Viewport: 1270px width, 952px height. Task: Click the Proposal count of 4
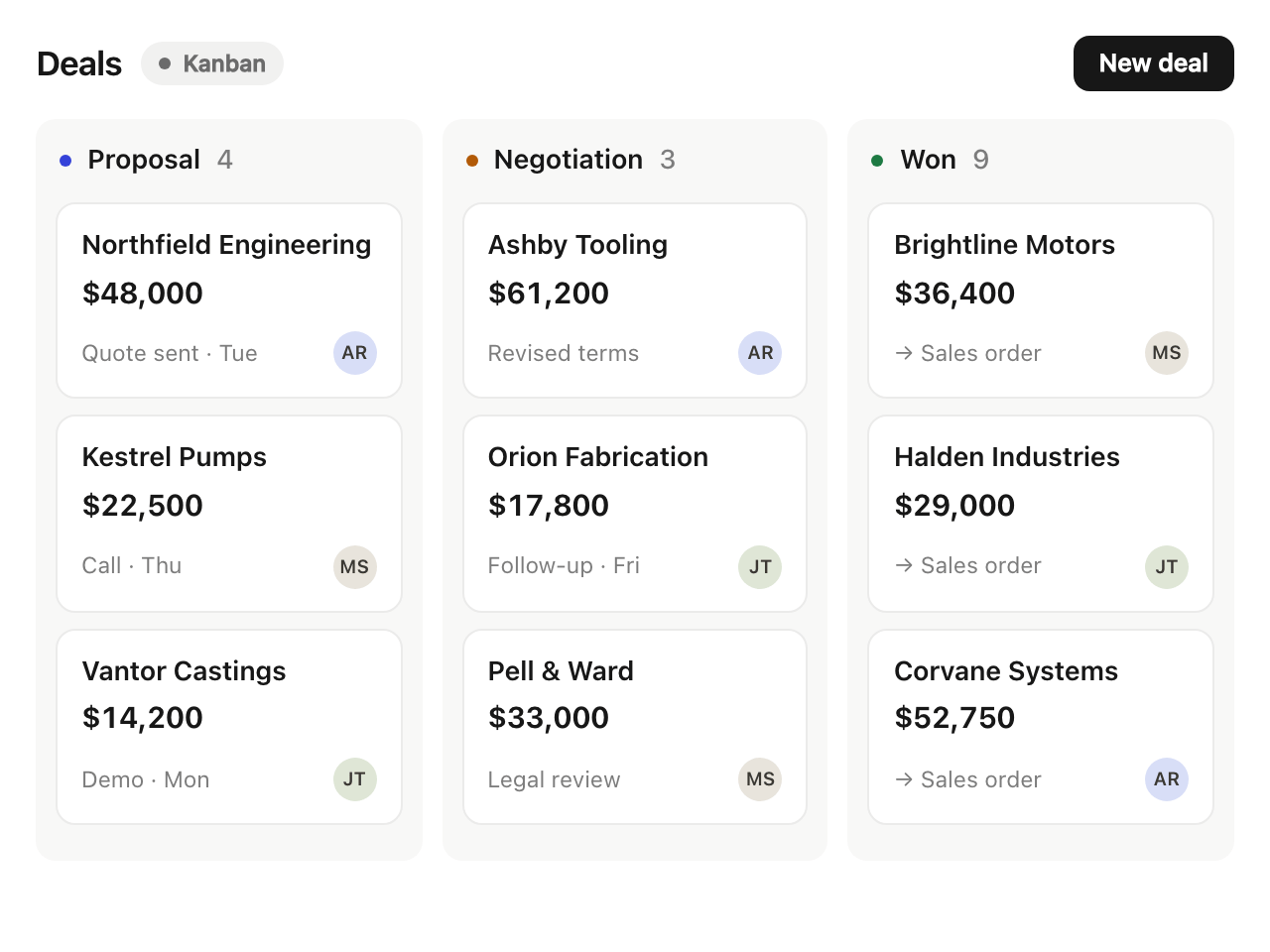click(225, 160)
